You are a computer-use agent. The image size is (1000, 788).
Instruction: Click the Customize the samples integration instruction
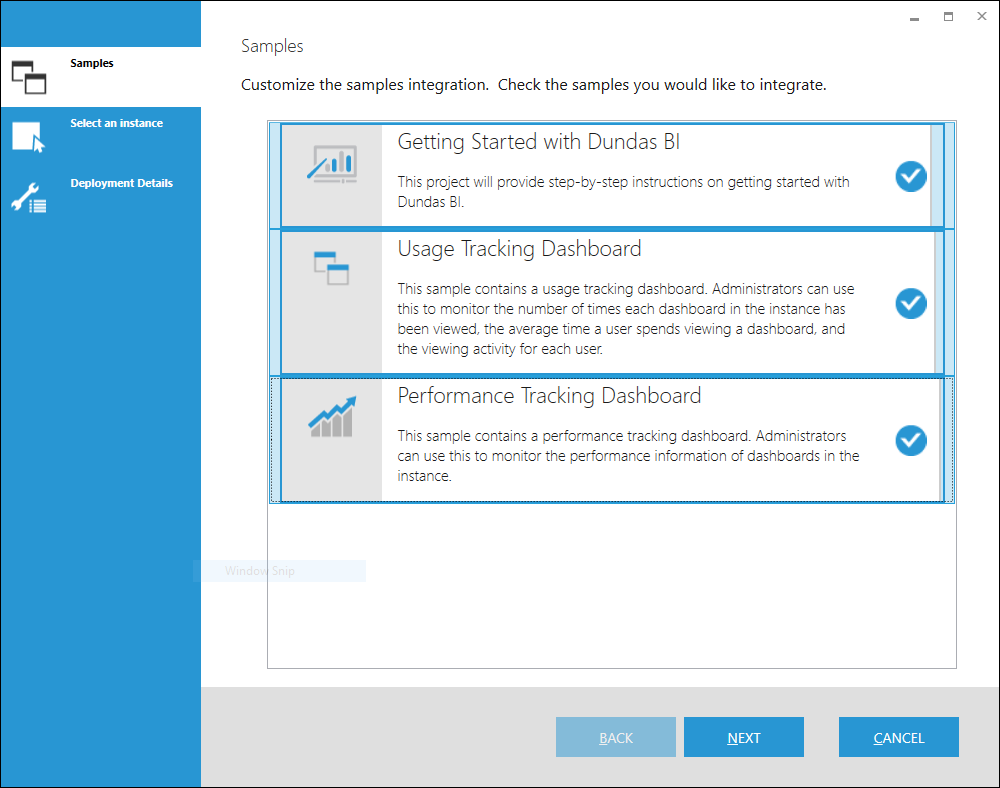pyautogui.click(x=533, y=85)
